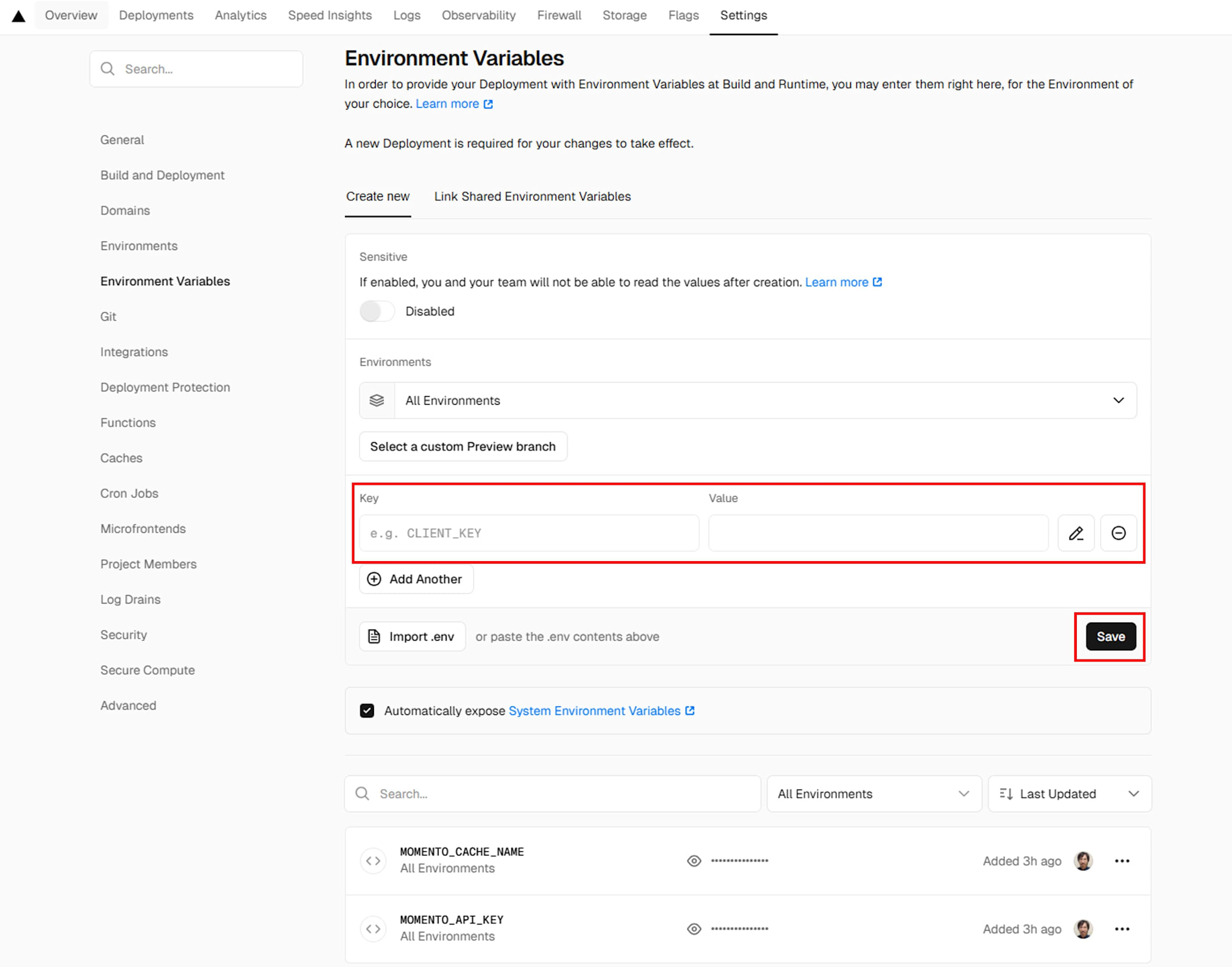Toggle the Sensitive switch
Viewport: 1232px width, 967px height.
coord(377,311)
